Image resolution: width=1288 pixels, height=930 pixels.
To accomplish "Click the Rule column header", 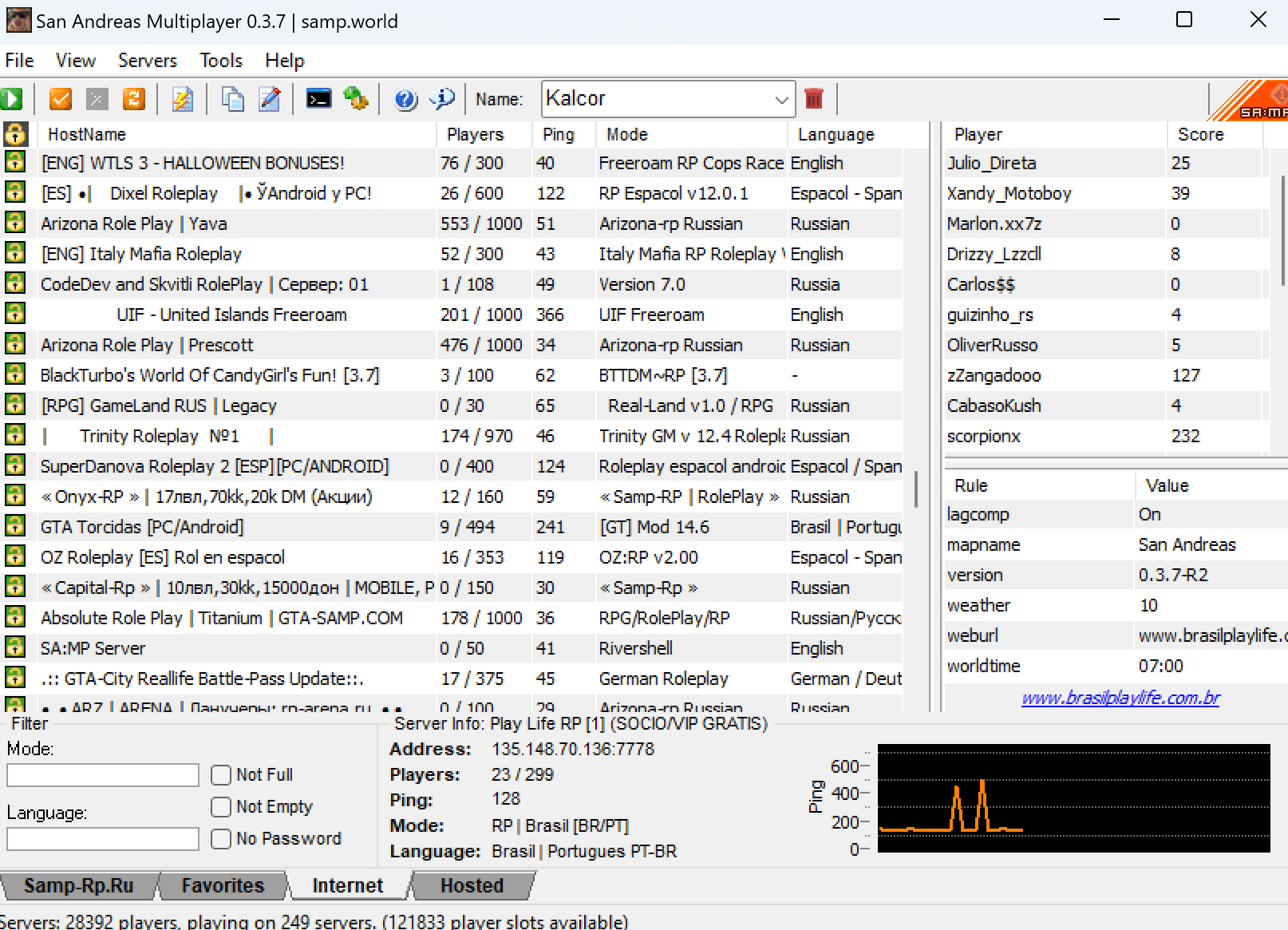I will 1039,485.
